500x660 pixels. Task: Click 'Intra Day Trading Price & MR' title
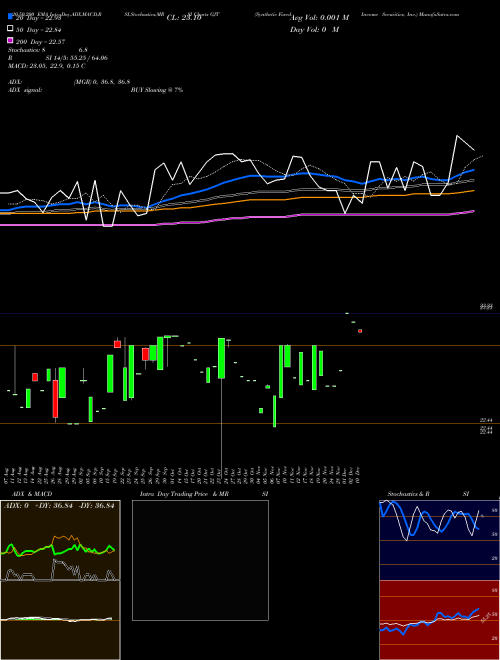[184, 494]
